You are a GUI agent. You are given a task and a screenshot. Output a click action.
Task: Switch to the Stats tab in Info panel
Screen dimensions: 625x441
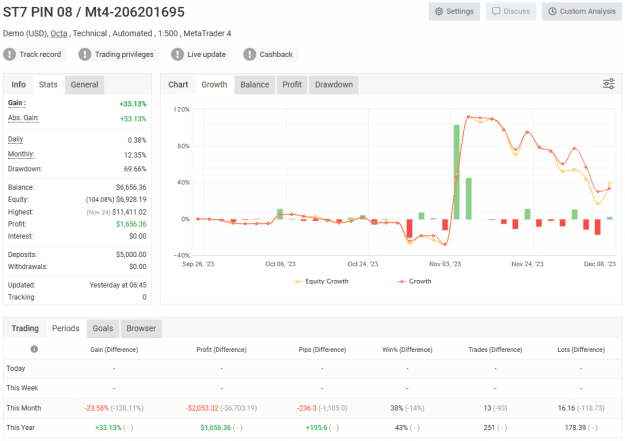click(x=48, y=85)
